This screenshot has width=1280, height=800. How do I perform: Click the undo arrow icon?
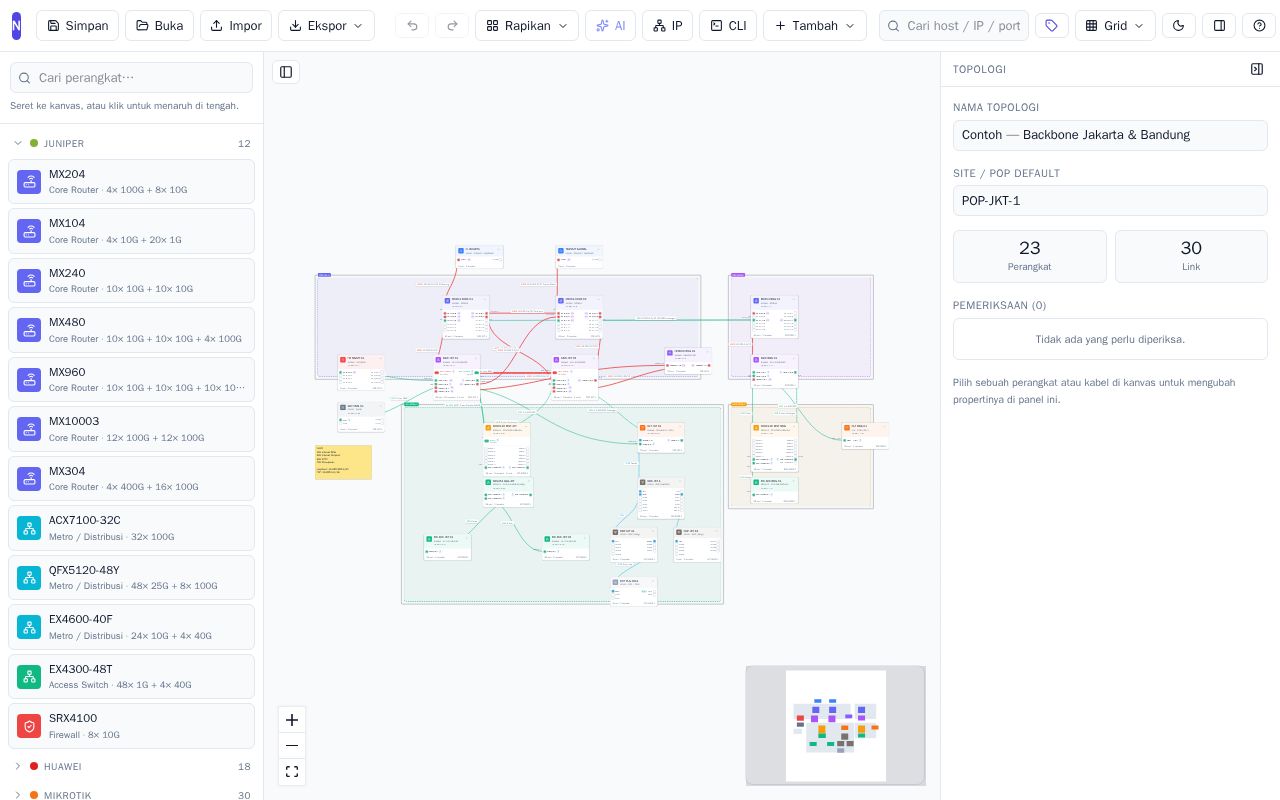(412, 26)
